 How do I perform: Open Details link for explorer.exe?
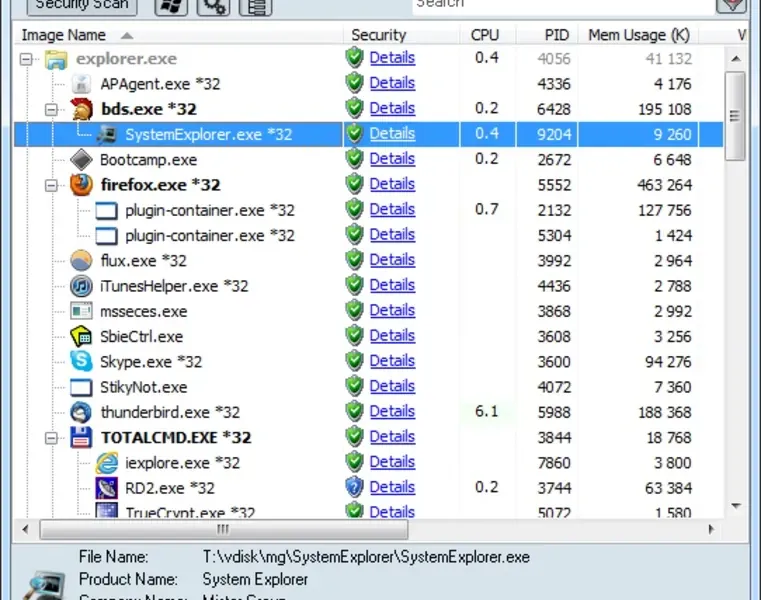click(x=392, y=58)
